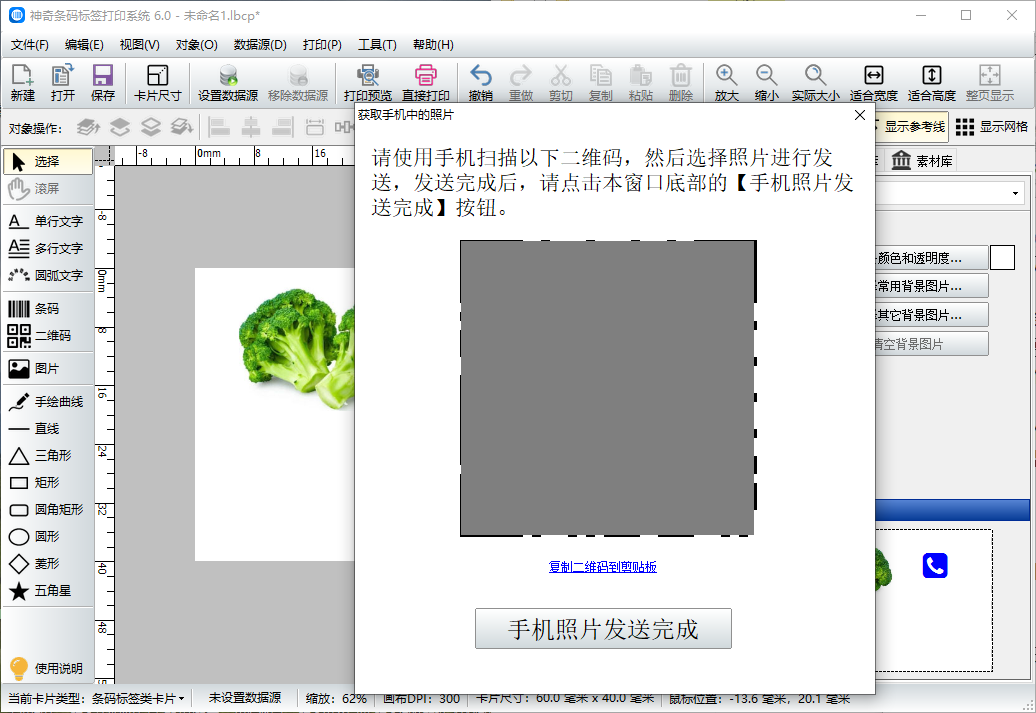This screenshot has height=713, width=1036.
Task: Select the 圆角矩形 rounded rectangle tool
Action: [x=48, y=509]
